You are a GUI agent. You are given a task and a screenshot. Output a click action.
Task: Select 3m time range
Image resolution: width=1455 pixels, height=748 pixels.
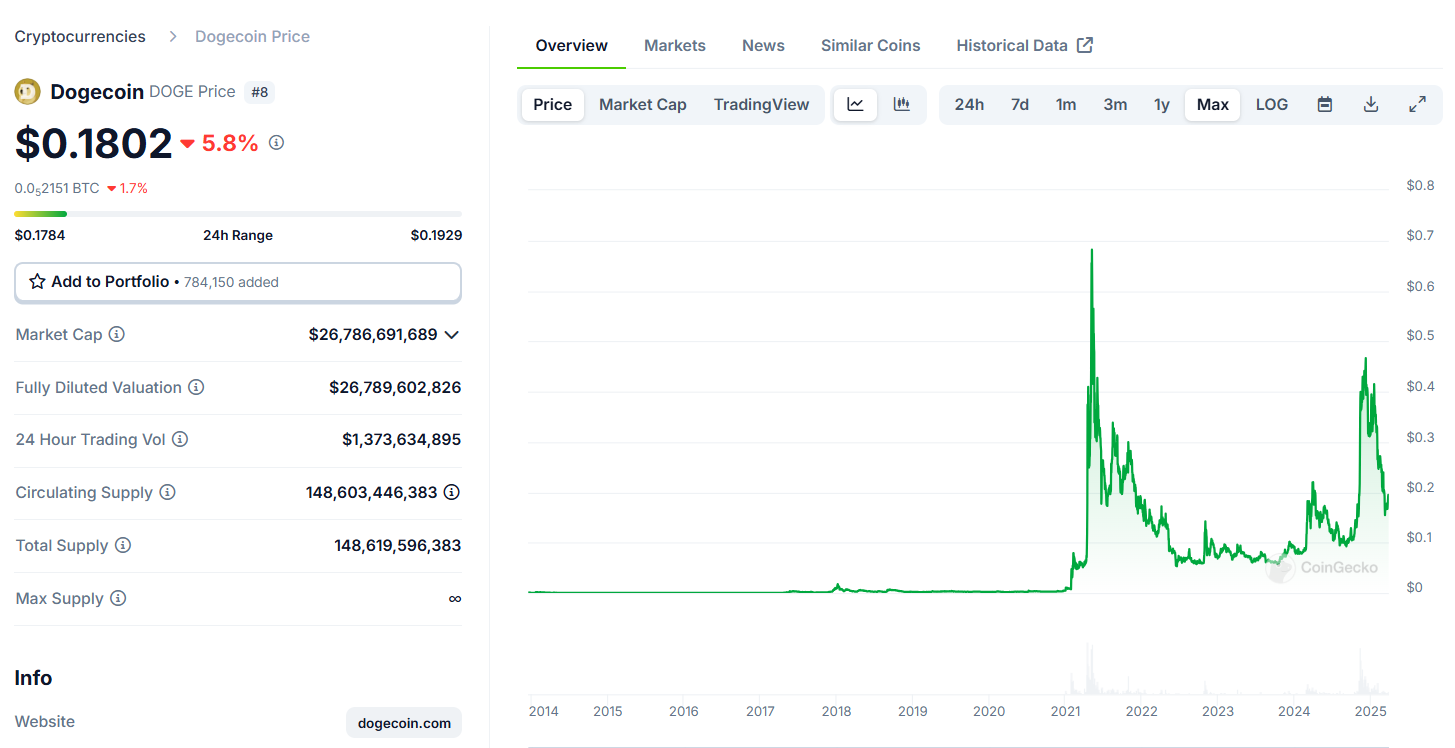pyautogui.click(x=1115, y=104)
